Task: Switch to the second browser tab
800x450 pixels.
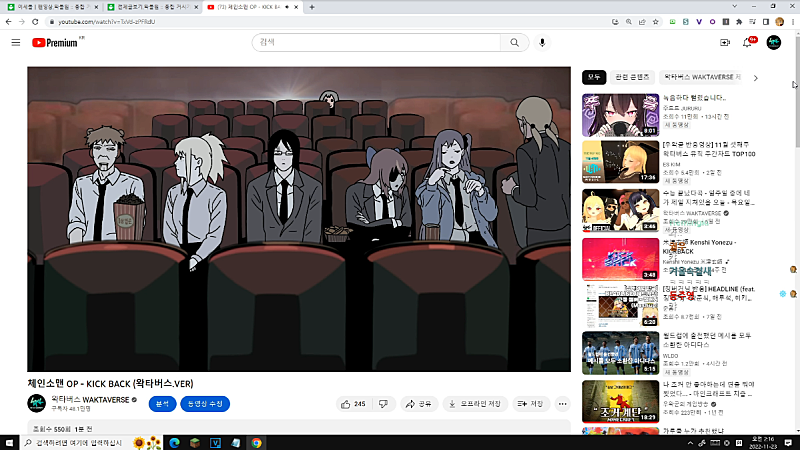Action: [151, 7]
